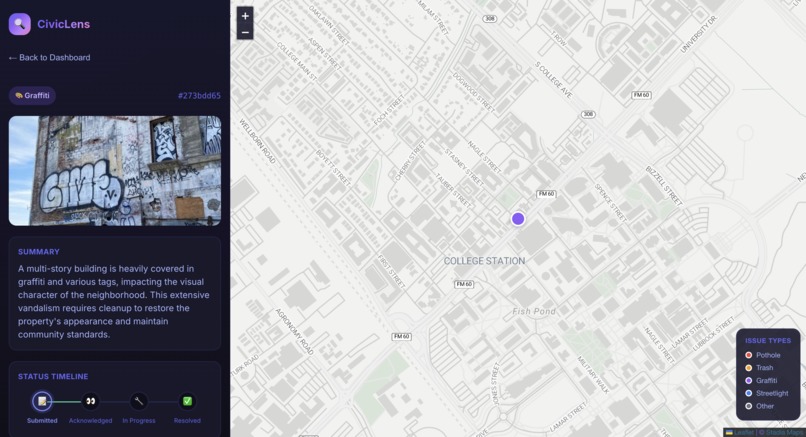Click the Fish Pond map label
Screen dimensions: 806x437
(534, 312)
